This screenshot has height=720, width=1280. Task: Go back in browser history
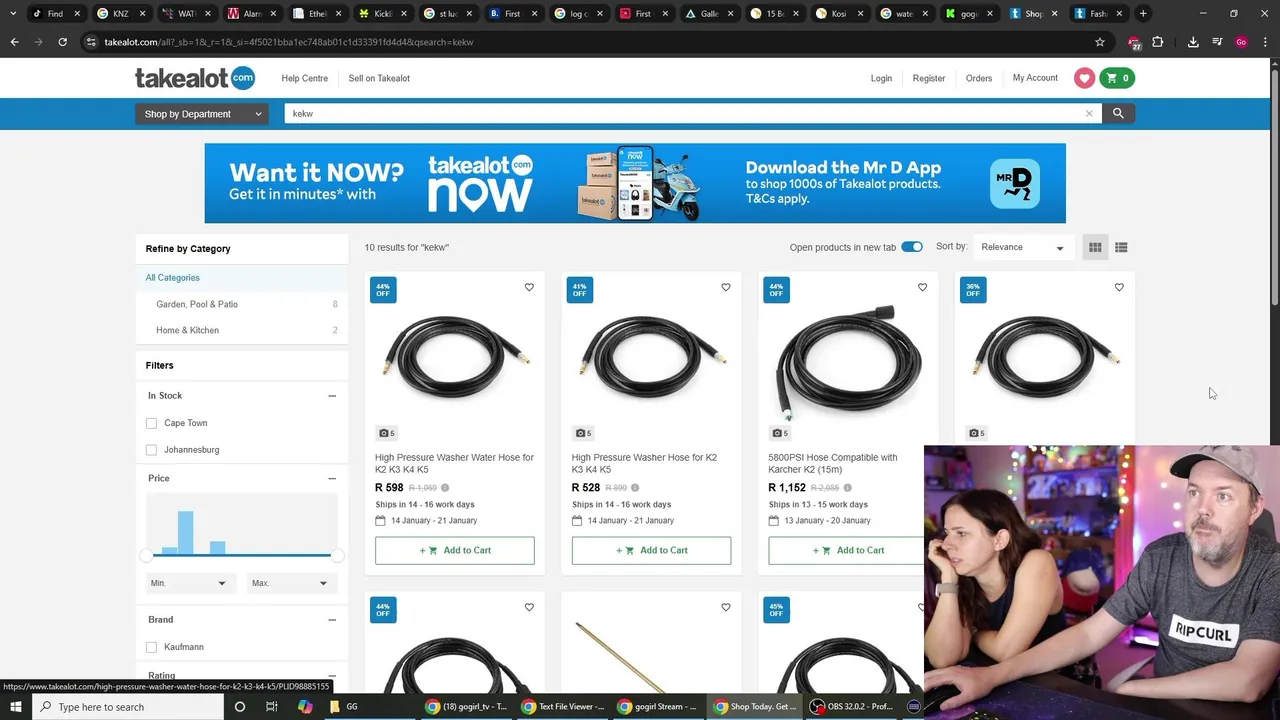pyautogui.click(x=14, y=42)
